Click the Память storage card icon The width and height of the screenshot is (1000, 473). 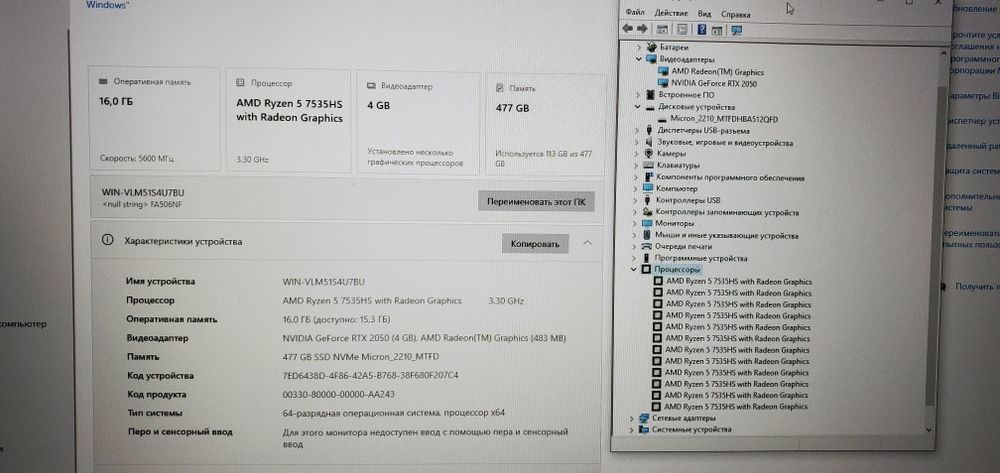[x=500, y=88]
